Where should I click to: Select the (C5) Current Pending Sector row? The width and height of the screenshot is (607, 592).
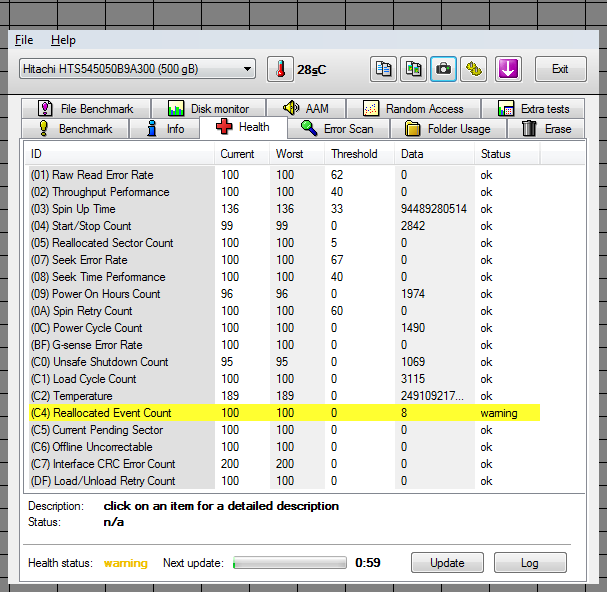tap(285, 430)
